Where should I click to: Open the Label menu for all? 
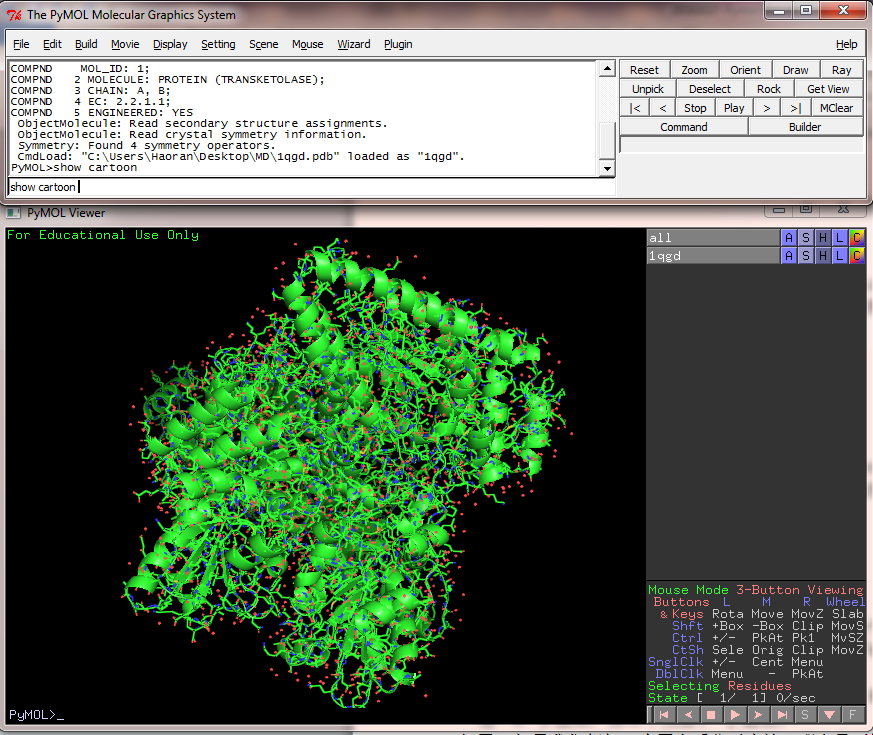[840, 238]
